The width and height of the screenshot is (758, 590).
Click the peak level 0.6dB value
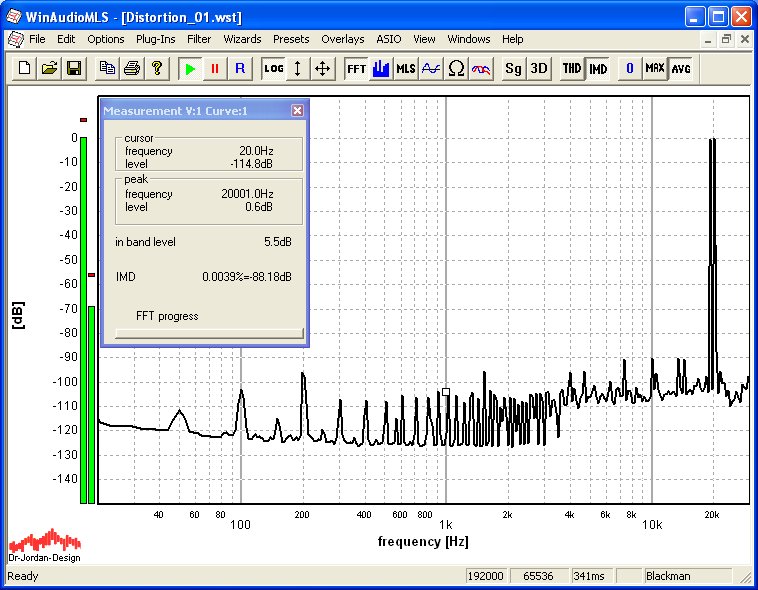[x=259, y=207]
